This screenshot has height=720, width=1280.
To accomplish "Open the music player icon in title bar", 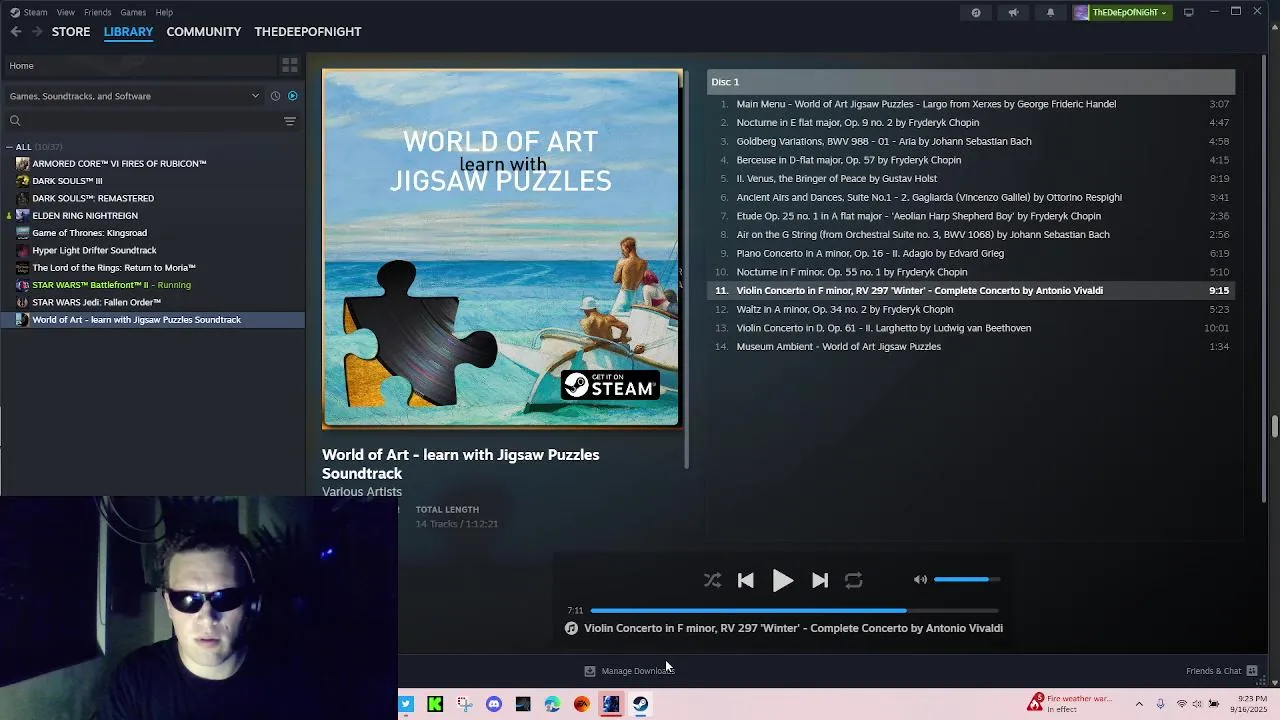I will pos(976,12).
